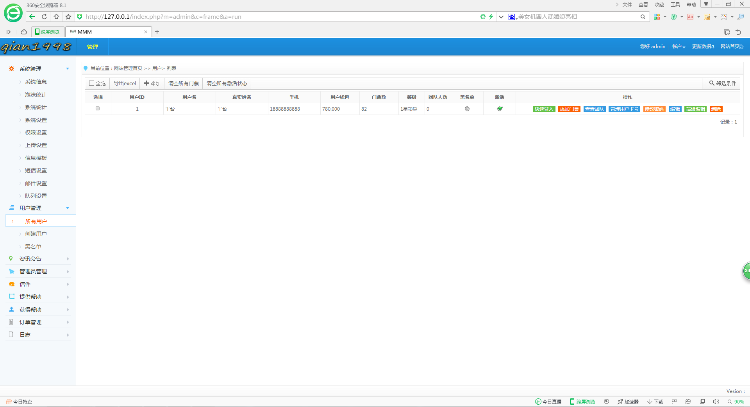
Task: Click the export excel toolbar button
Action: (124, 83)
